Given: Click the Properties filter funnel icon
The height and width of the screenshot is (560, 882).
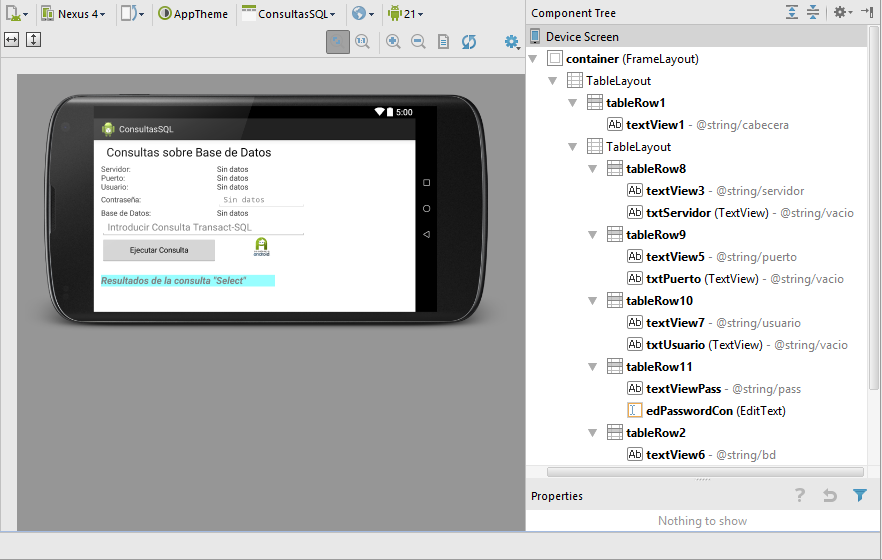Looking at the screenshot, I should pos(860,495).
